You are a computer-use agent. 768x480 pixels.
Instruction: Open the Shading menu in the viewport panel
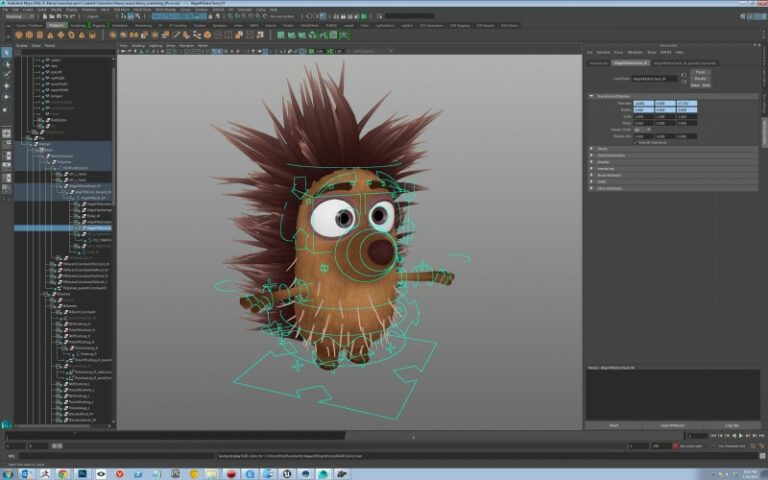(140, 45)
